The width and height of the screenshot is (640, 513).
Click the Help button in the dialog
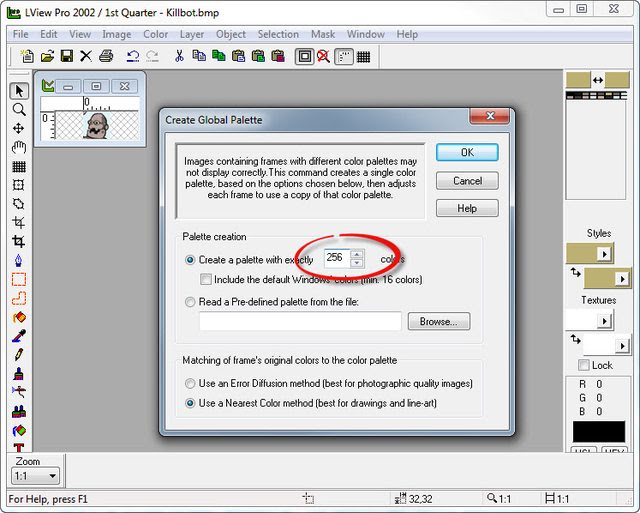[467, 208]
